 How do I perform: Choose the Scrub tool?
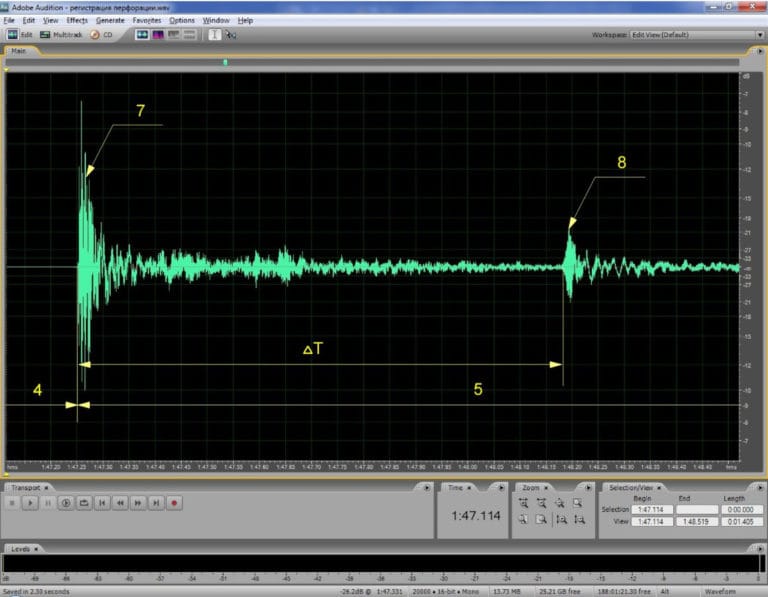(x=230, y=35)
